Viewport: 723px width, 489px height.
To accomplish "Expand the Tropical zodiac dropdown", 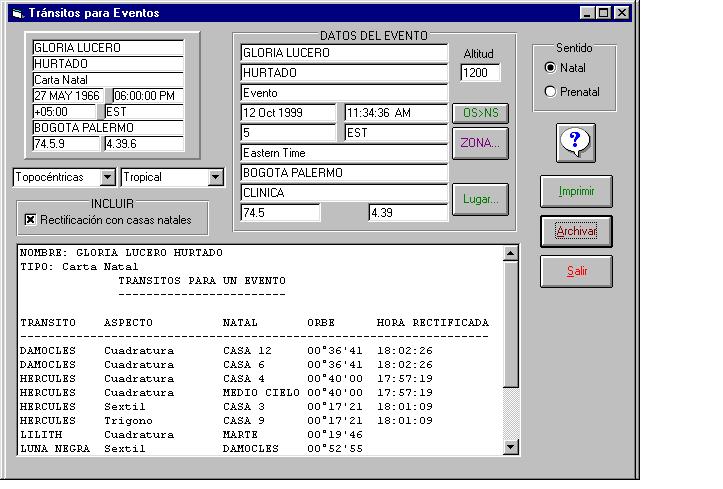I will tap(215, 177).
